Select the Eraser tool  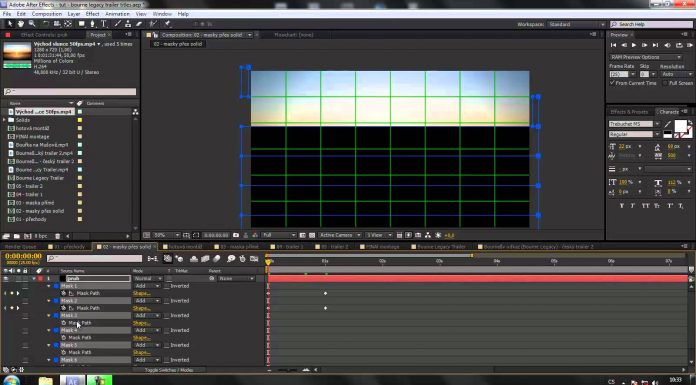(x=139, y=24)
